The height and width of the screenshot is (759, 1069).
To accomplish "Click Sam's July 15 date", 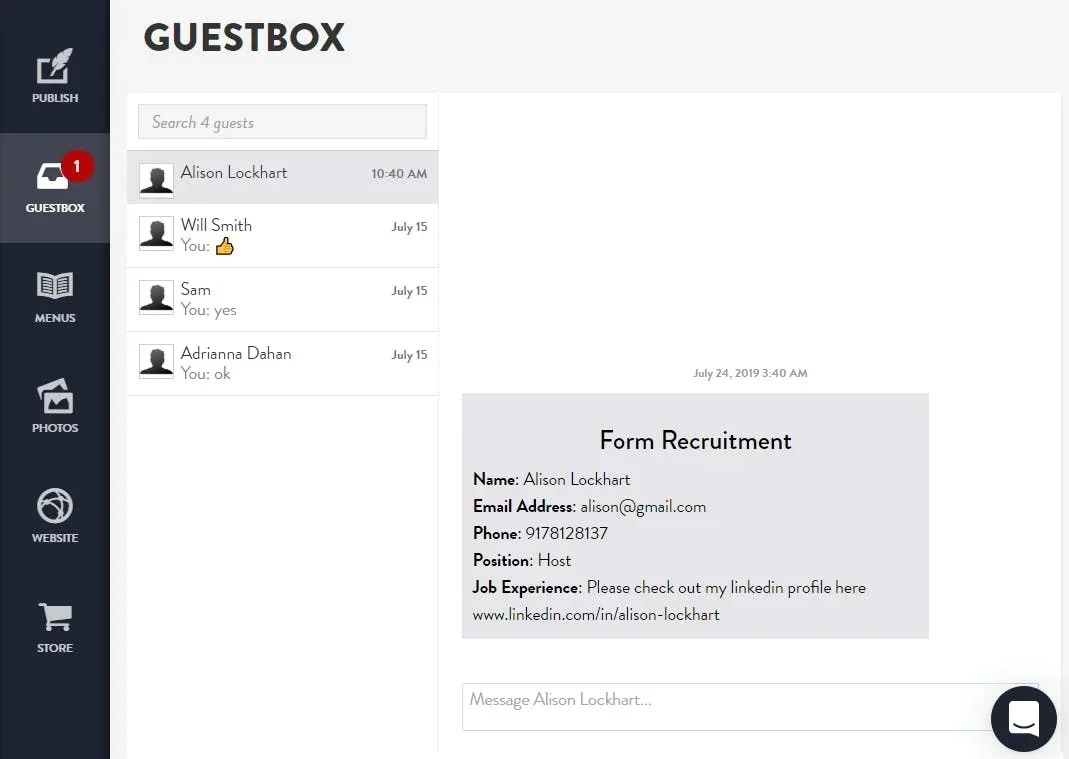I will click(x=409, y=291).
